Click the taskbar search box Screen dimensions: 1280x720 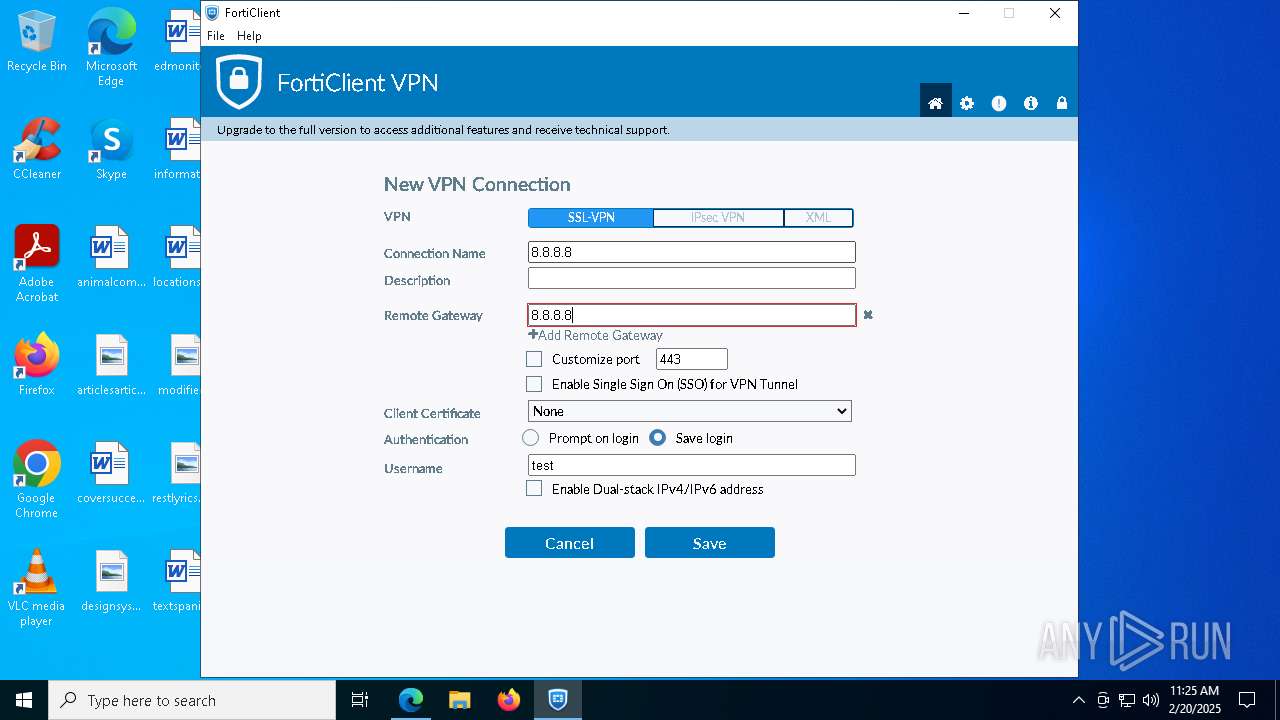click(192, 700)
